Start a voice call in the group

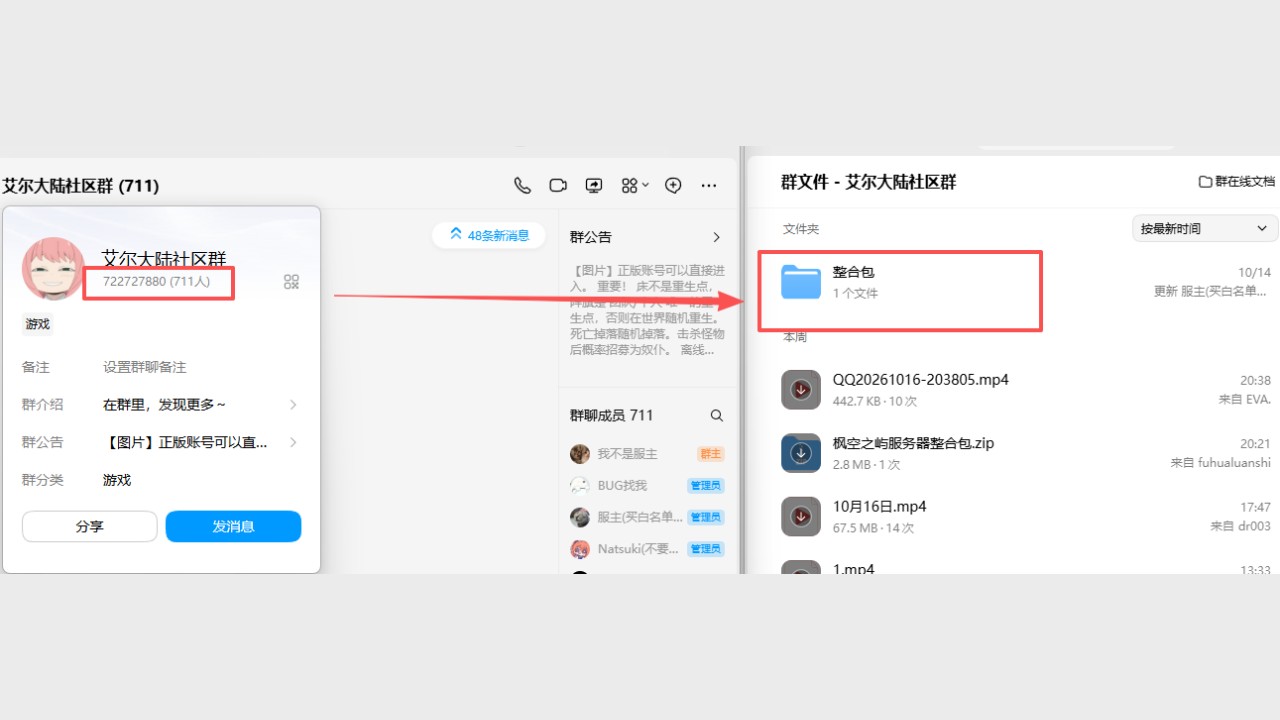coord(522,185)
